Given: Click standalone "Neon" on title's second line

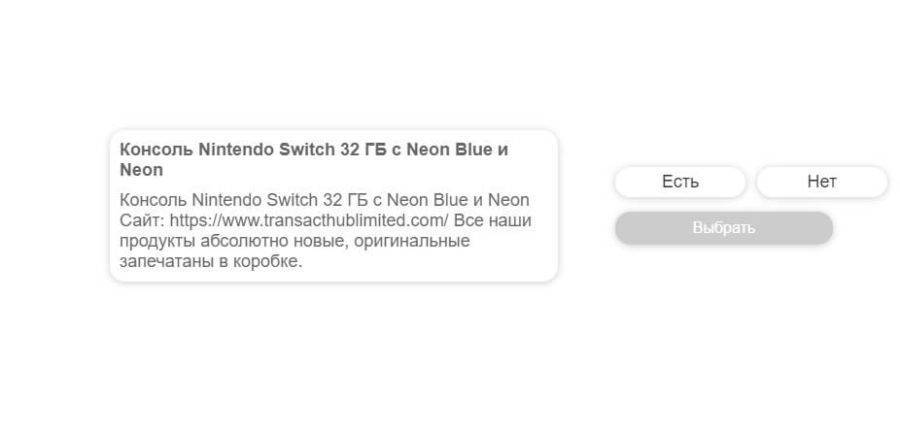Looking at the screenshot, I should point(141,170).
